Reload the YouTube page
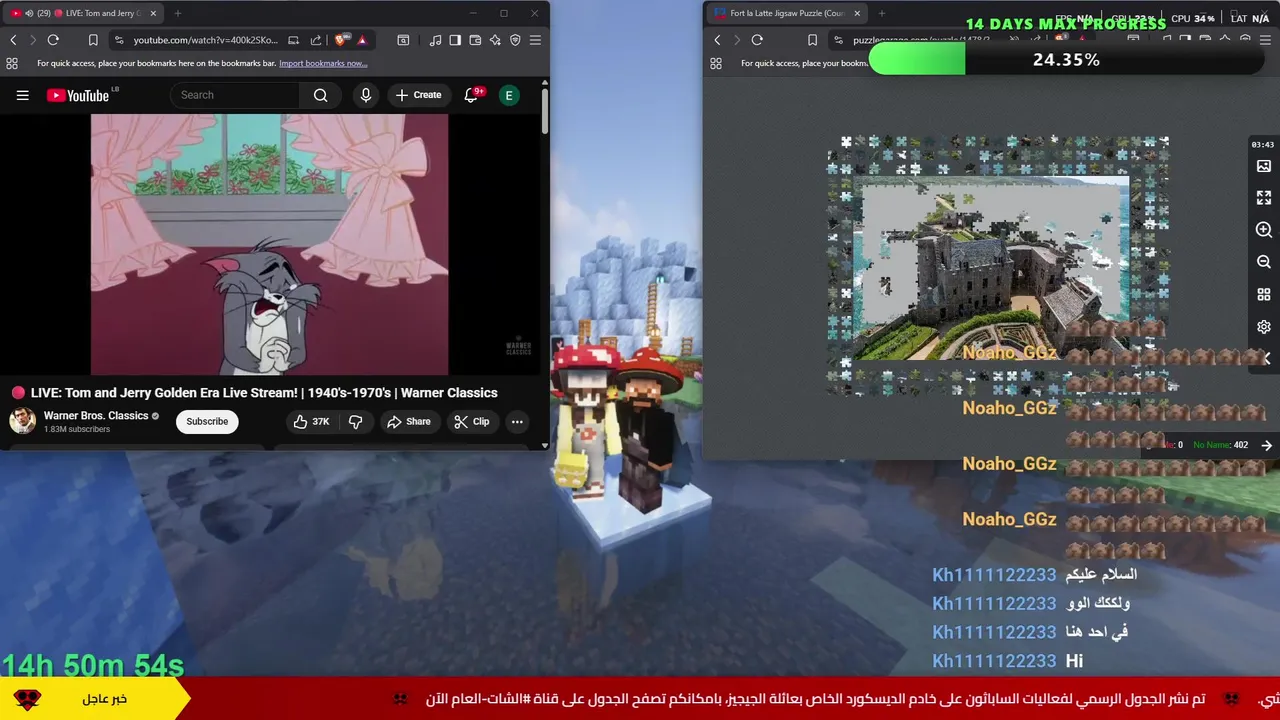The width and height of the screenshot is (1280, 720). [x=53, y=40]
